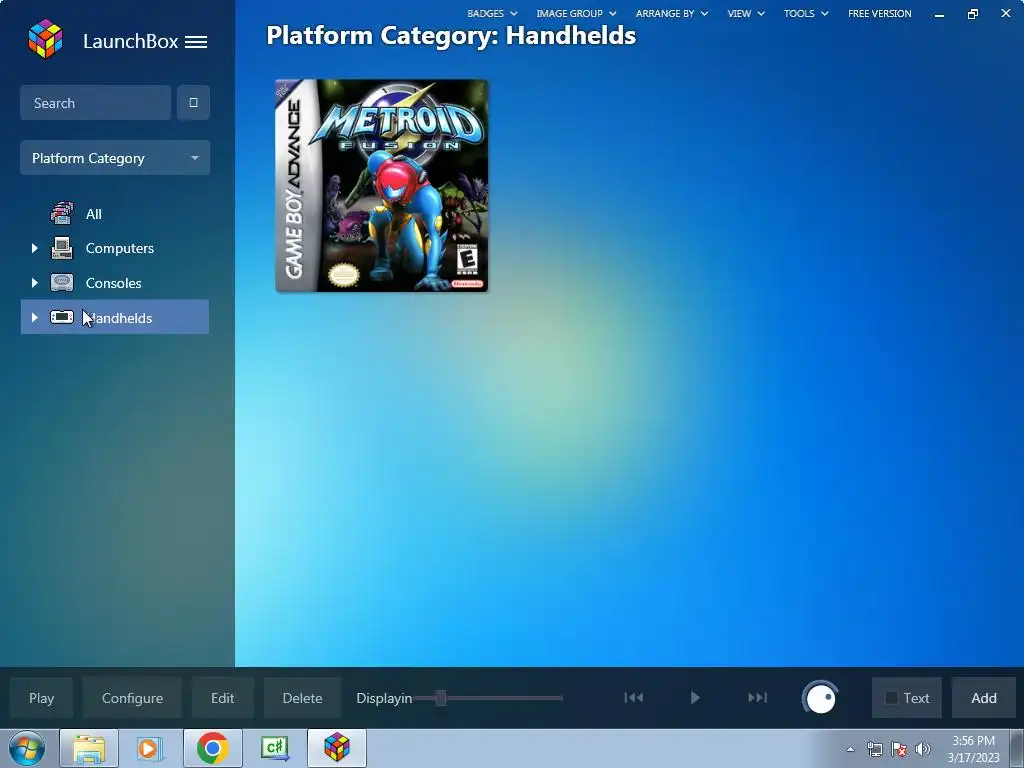The height and width of the screenshot is (768, 1024).
Task: Select the Consoles tree item
Action: [113, 283]
